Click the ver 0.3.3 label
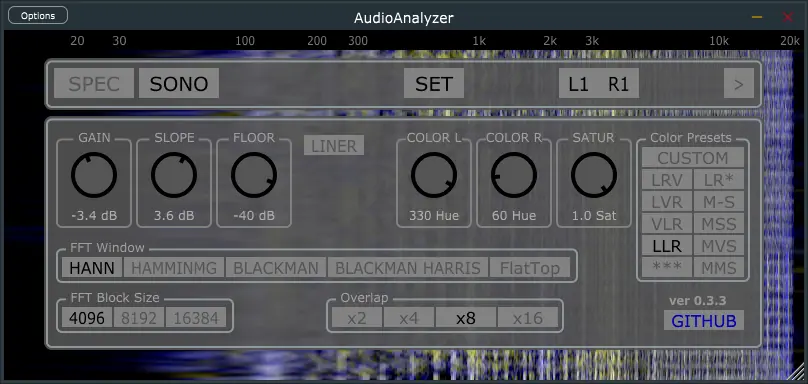The height and width of the screenshot is (384, 808). click(697, 300)
